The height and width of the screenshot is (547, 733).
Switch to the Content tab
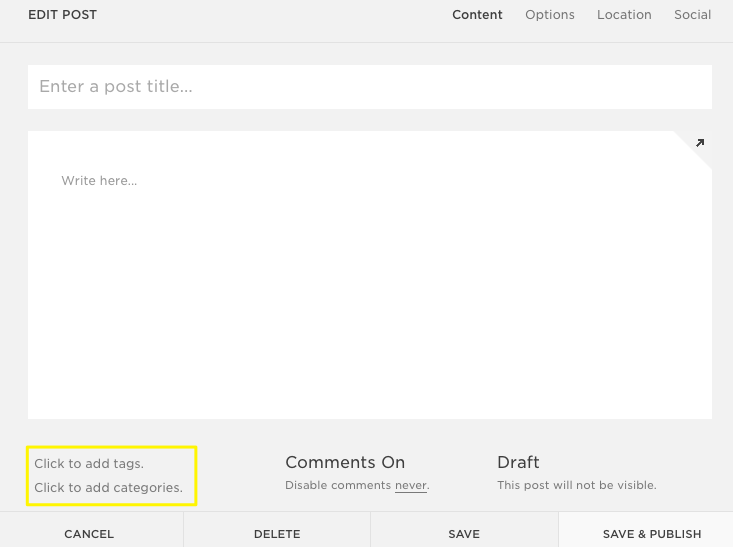click(477, 15)
